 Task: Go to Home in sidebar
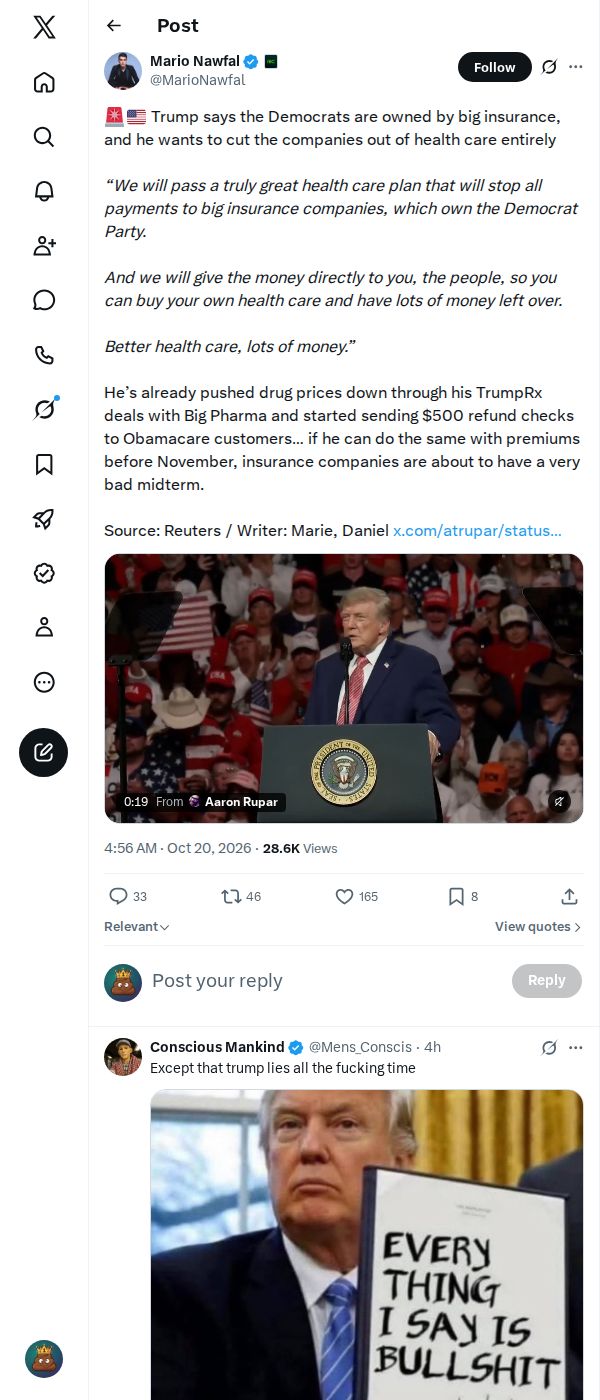[44, 82]
